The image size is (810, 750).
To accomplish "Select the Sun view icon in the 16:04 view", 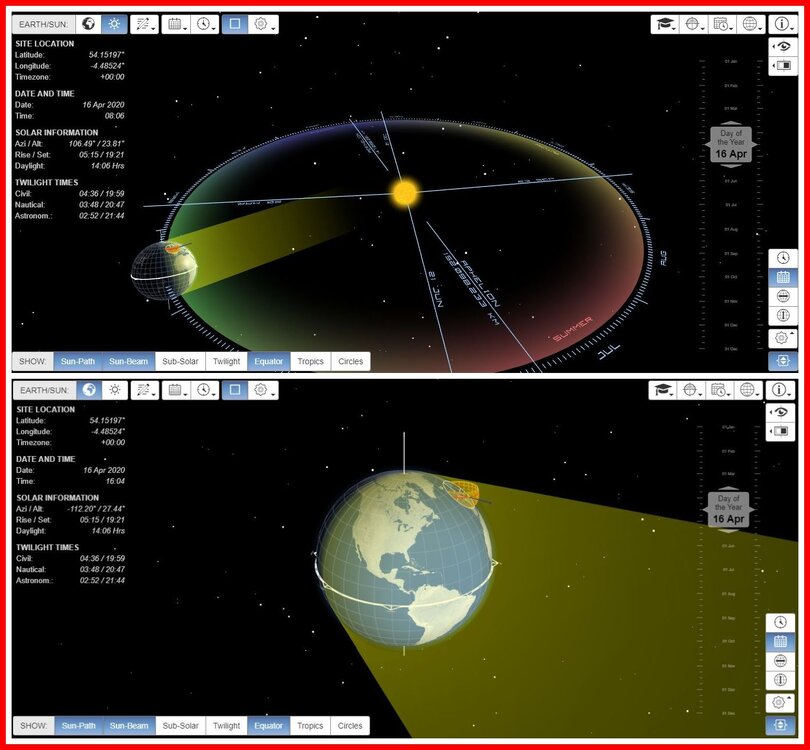I will point(115,389).
